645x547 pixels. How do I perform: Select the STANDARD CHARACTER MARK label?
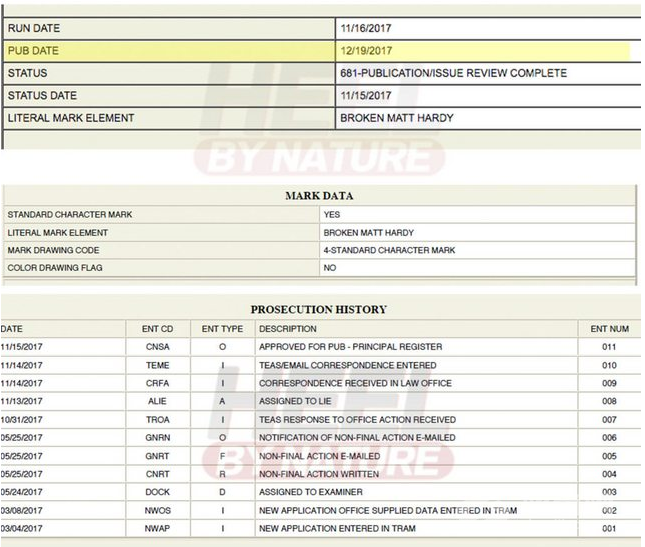70,215
